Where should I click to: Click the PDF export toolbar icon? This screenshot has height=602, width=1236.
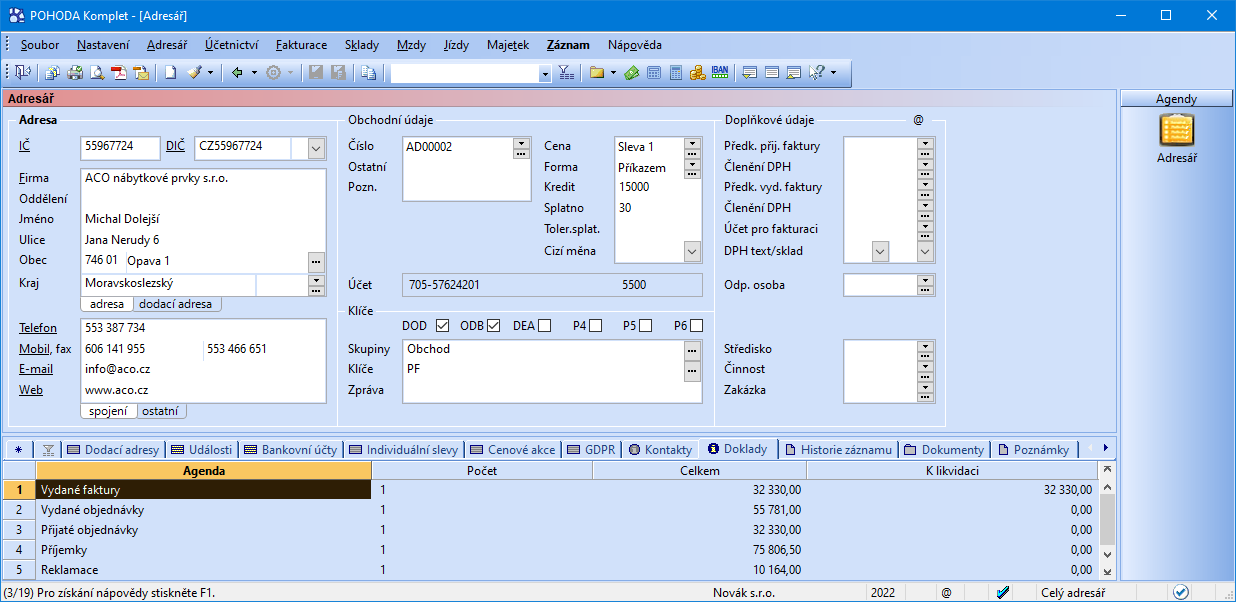click(x=119, y=73)
